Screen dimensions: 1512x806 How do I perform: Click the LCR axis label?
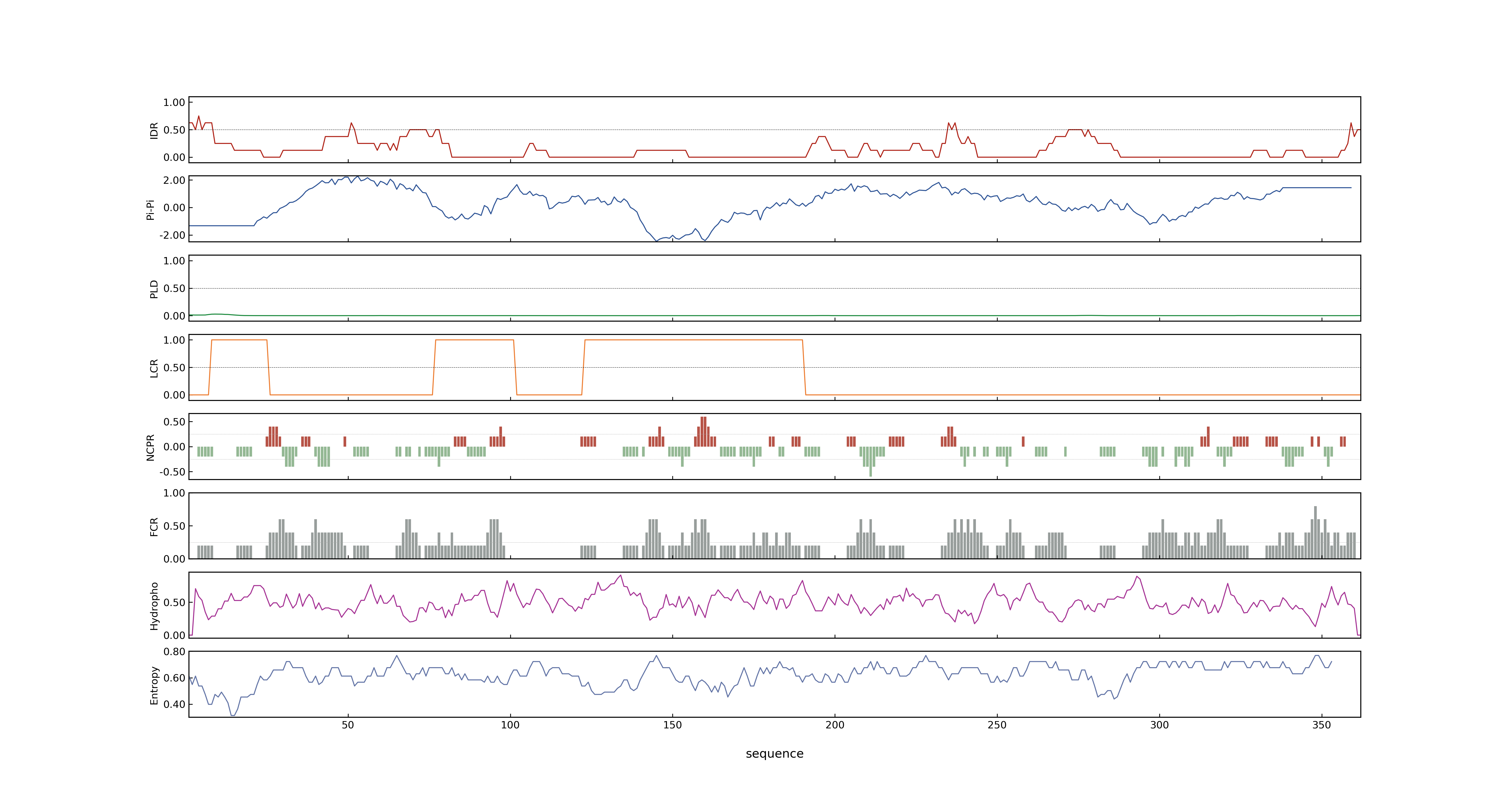154,368
